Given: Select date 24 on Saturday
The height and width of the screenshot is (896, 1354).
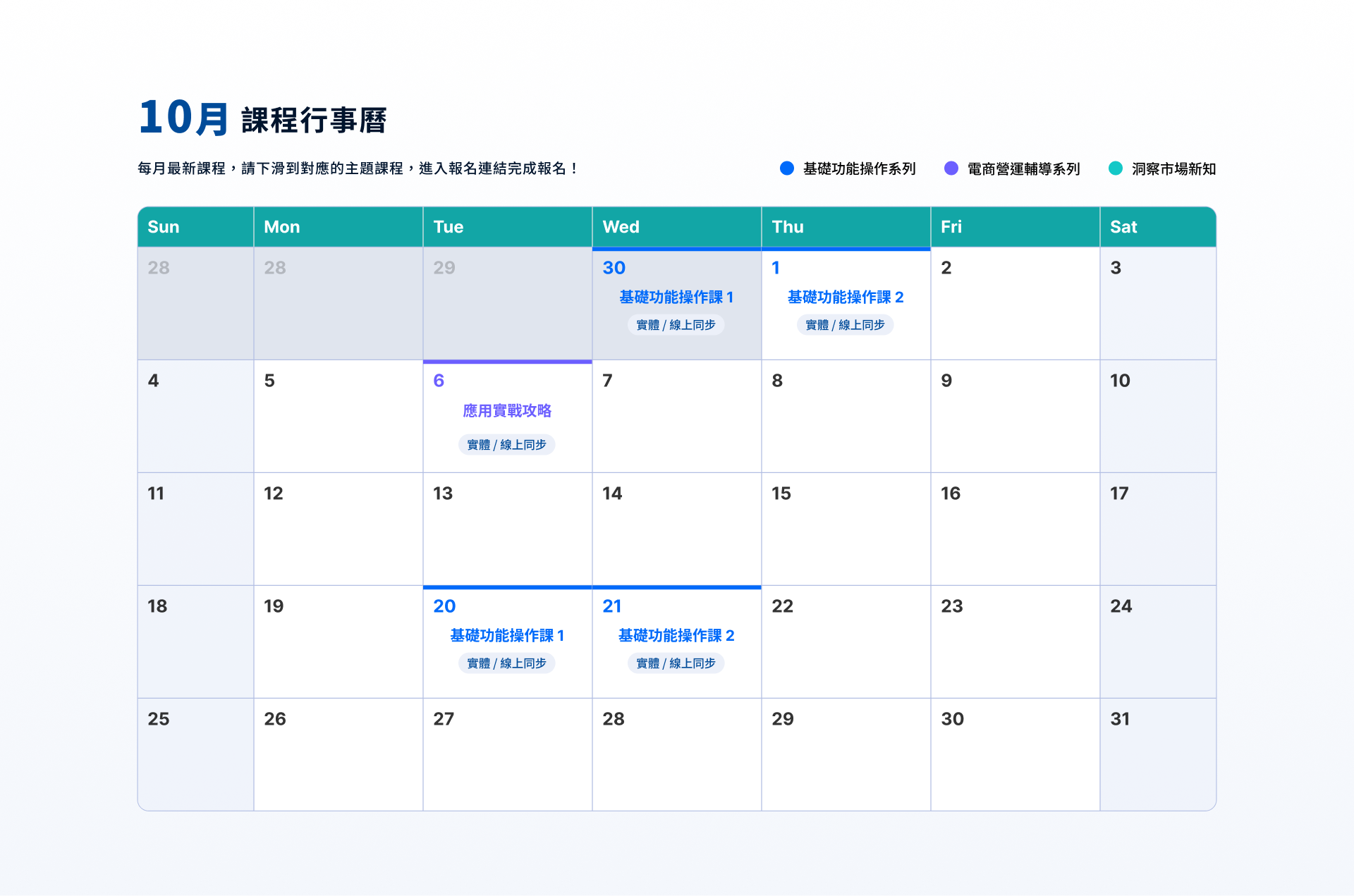Looking at the screenshot, I should coord(1121,606).
